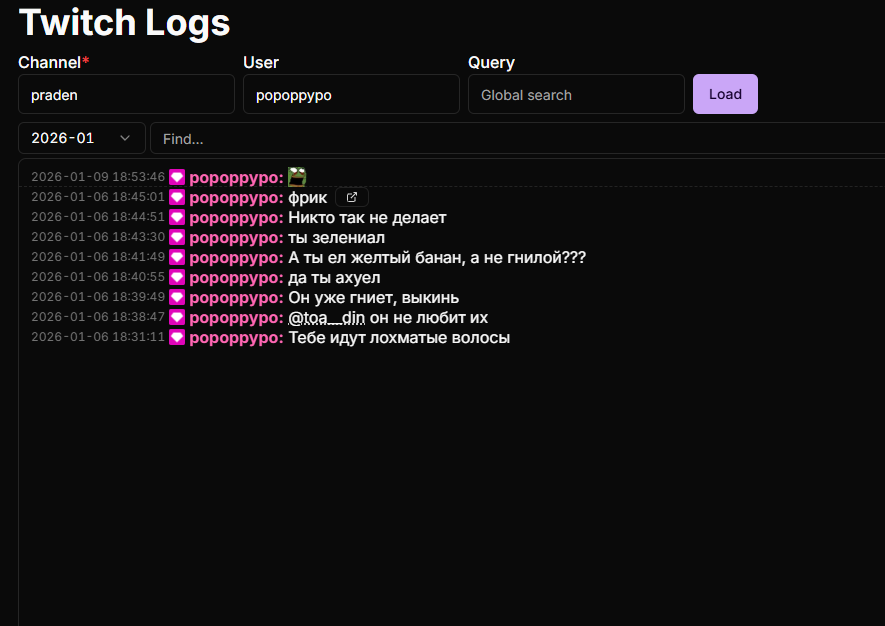Click badge icon on желтый банан row
This screenshot has width=885, height=626.
(177, 257)
